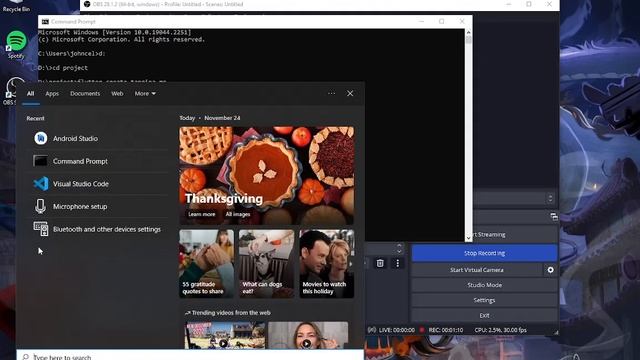Viewport: 640px width, 360px height.
Task: Click Stop Recording in OBS
Action: click(484, 253)
